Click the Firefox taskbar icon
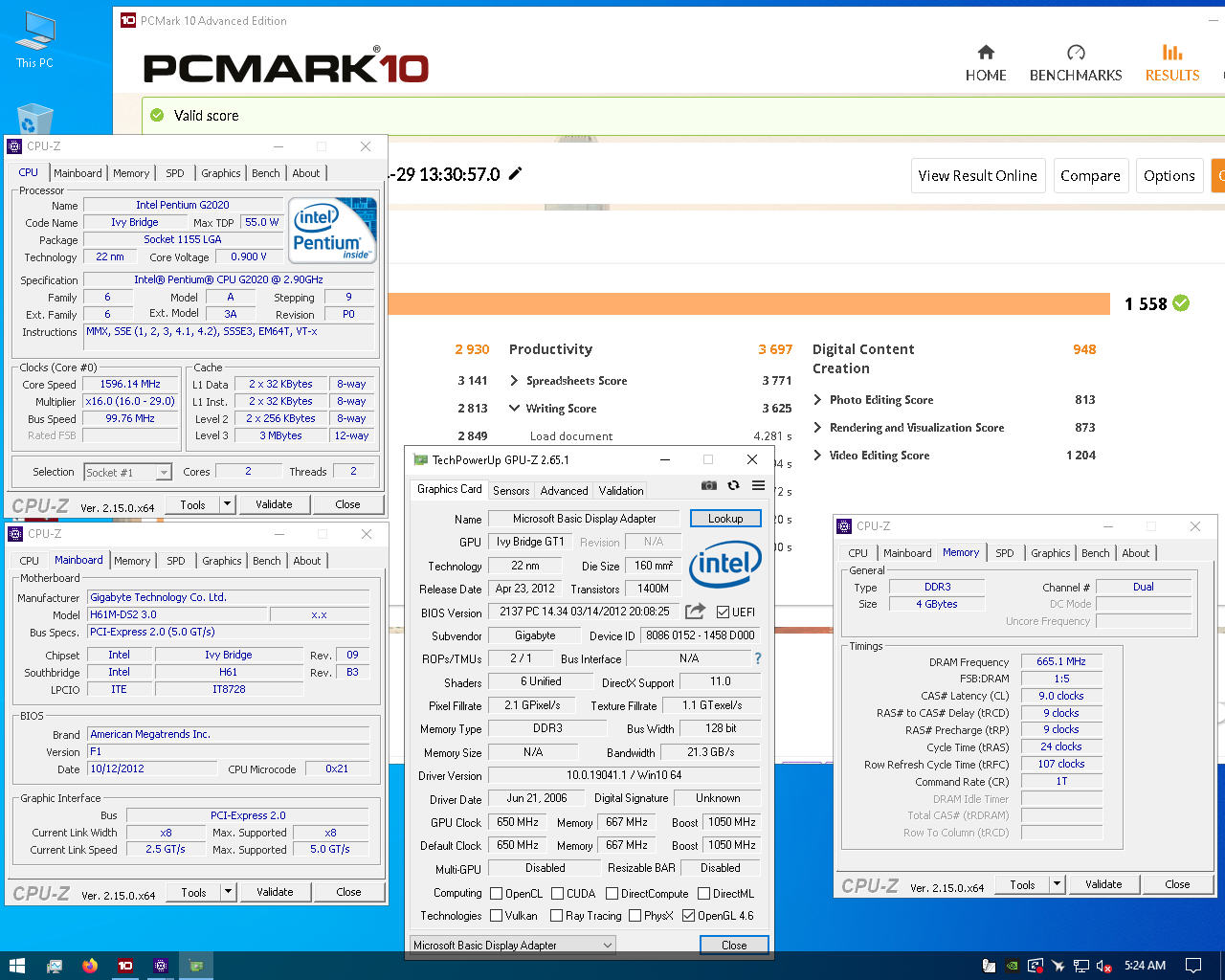The height and width of the screenshot is (980, 1225). pyautogui.click(x=90, y=966)
